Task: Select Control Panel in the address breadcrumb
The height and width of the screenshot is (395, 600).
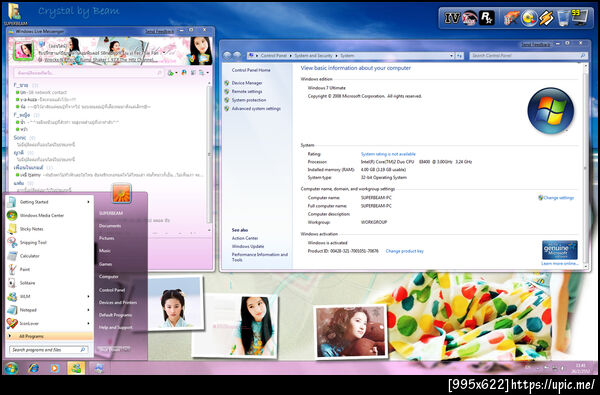Action: pyautogui.click(x=274, y=56)
